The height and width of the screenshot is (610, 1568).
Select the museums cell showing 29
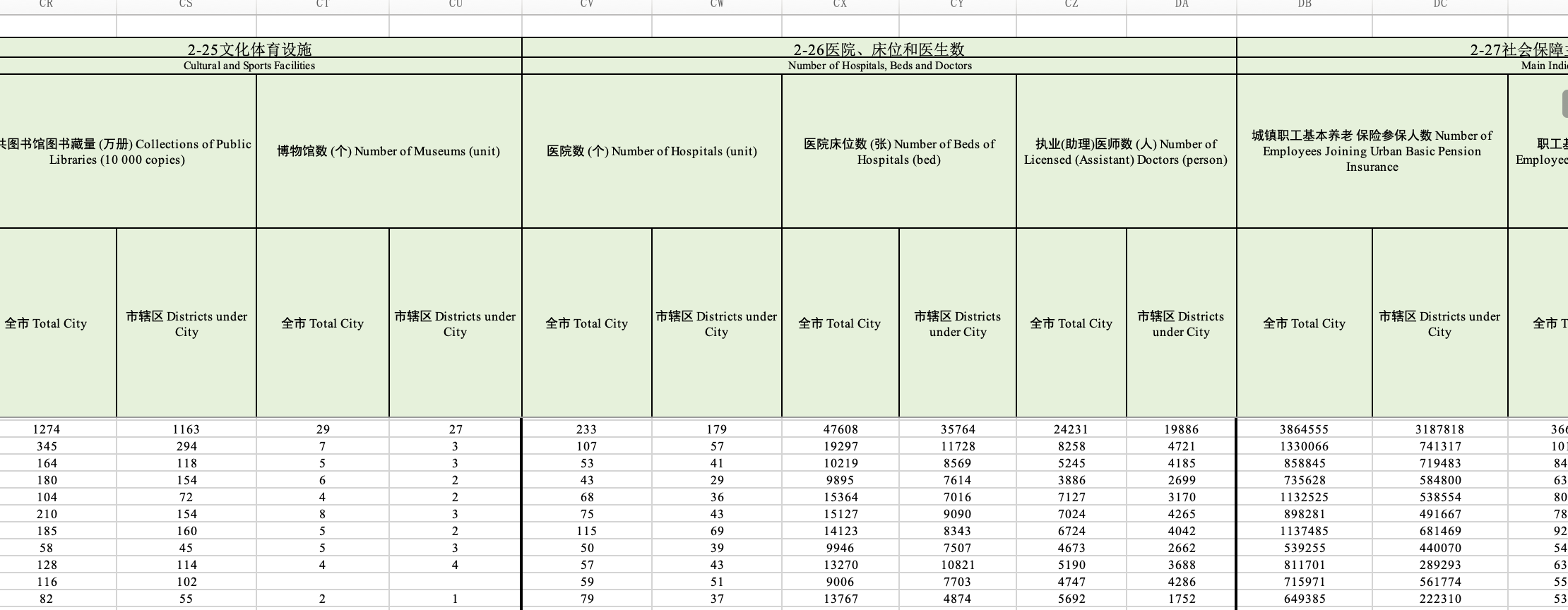tap(323, 429)
